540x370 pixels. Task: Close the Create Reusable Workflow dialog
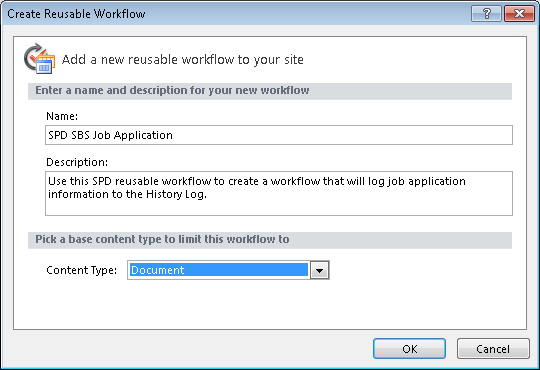[519, 14]
